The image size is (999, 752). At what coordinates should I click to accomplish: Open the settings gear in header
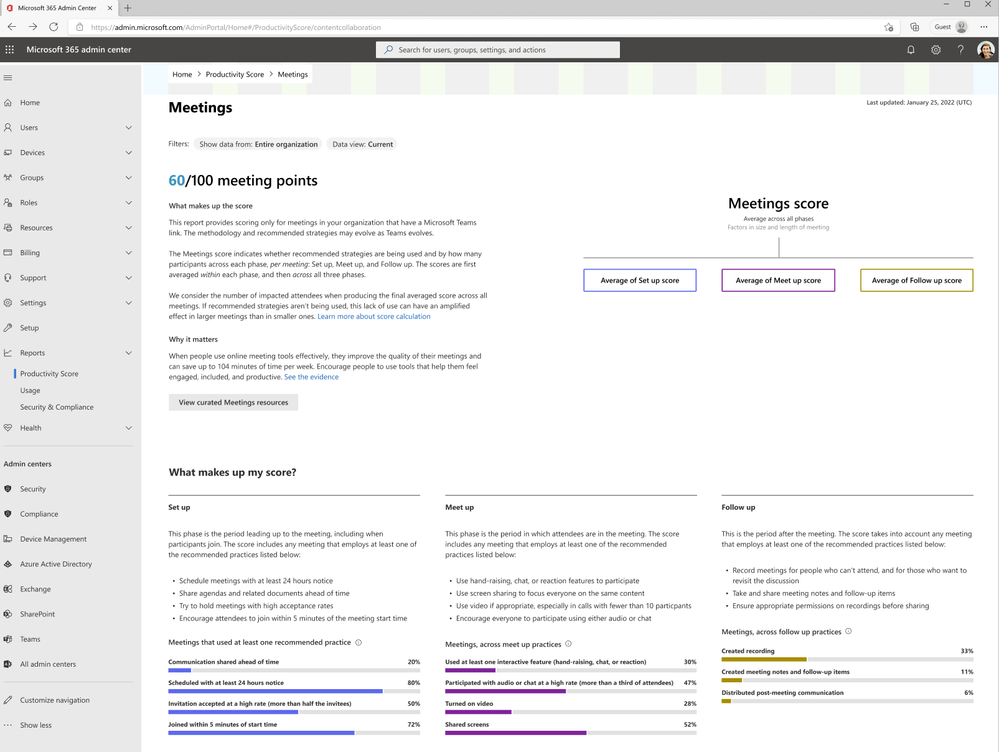coord(935,50)
